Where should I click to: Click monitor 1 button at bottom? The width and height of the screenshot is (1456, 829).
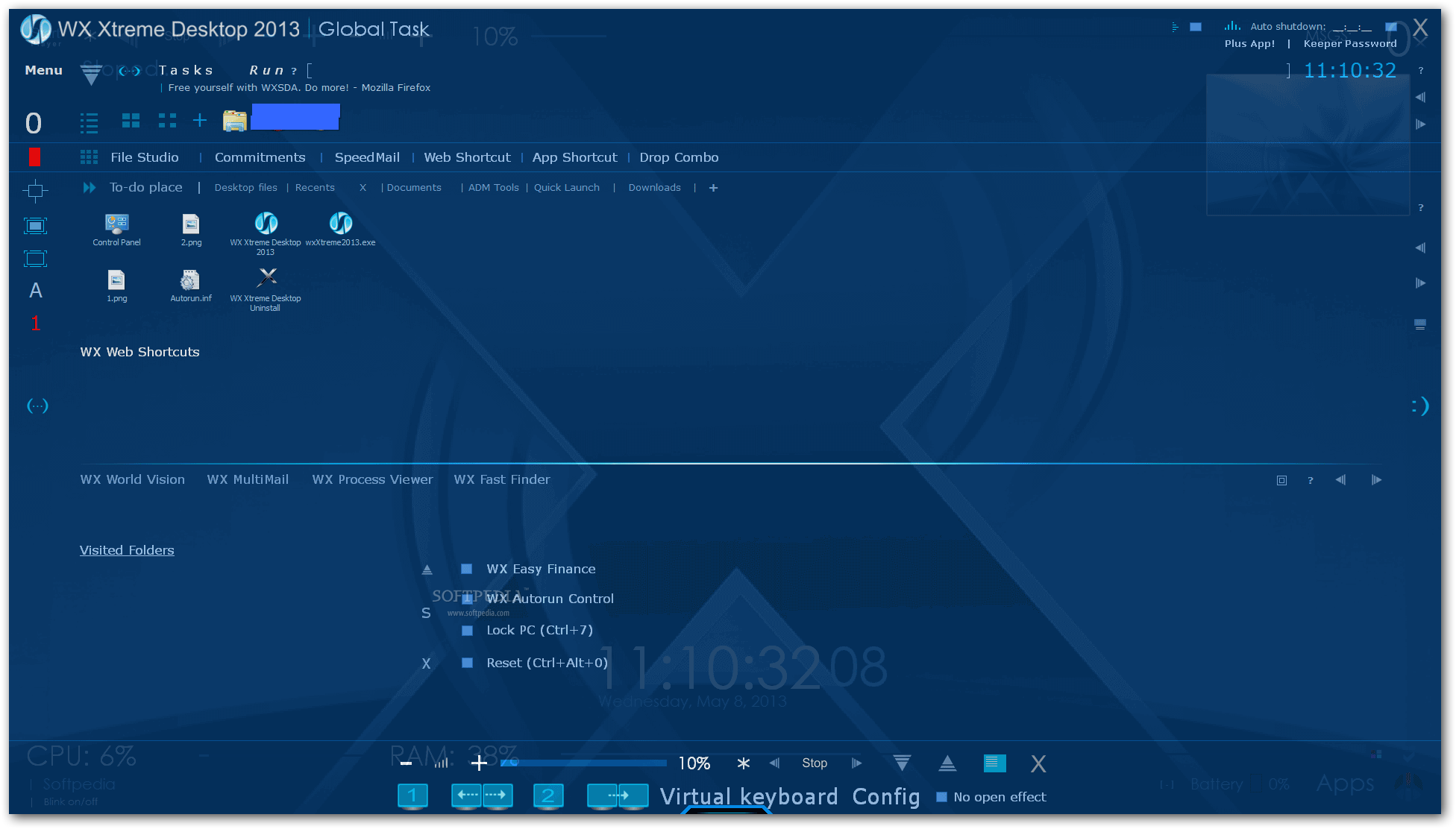pyautogui.click(x=412, y=796)
